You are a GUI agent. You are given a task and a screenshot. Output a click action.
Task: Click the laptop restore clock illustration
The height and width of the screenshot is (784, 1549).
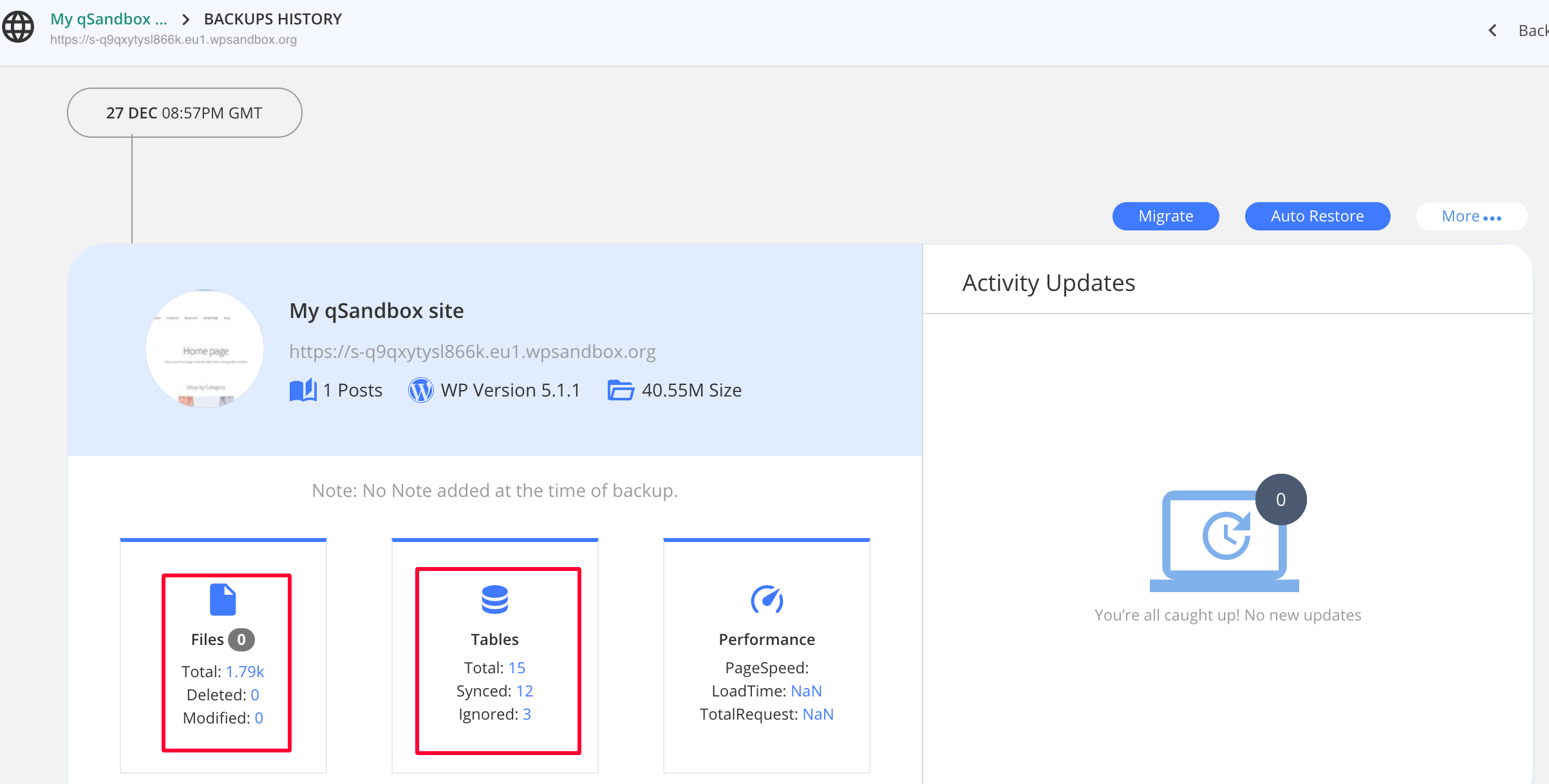[1224, 541]
